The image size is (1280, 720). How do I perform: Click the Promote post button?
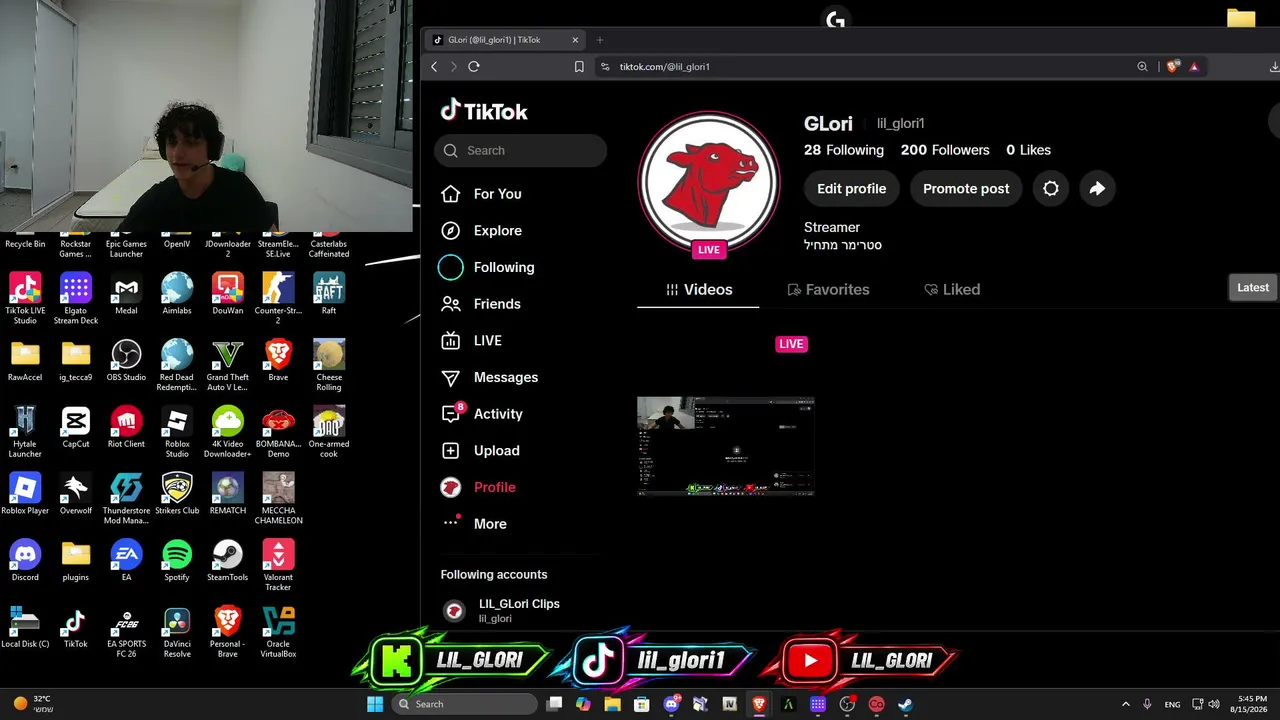coord(966,189)
